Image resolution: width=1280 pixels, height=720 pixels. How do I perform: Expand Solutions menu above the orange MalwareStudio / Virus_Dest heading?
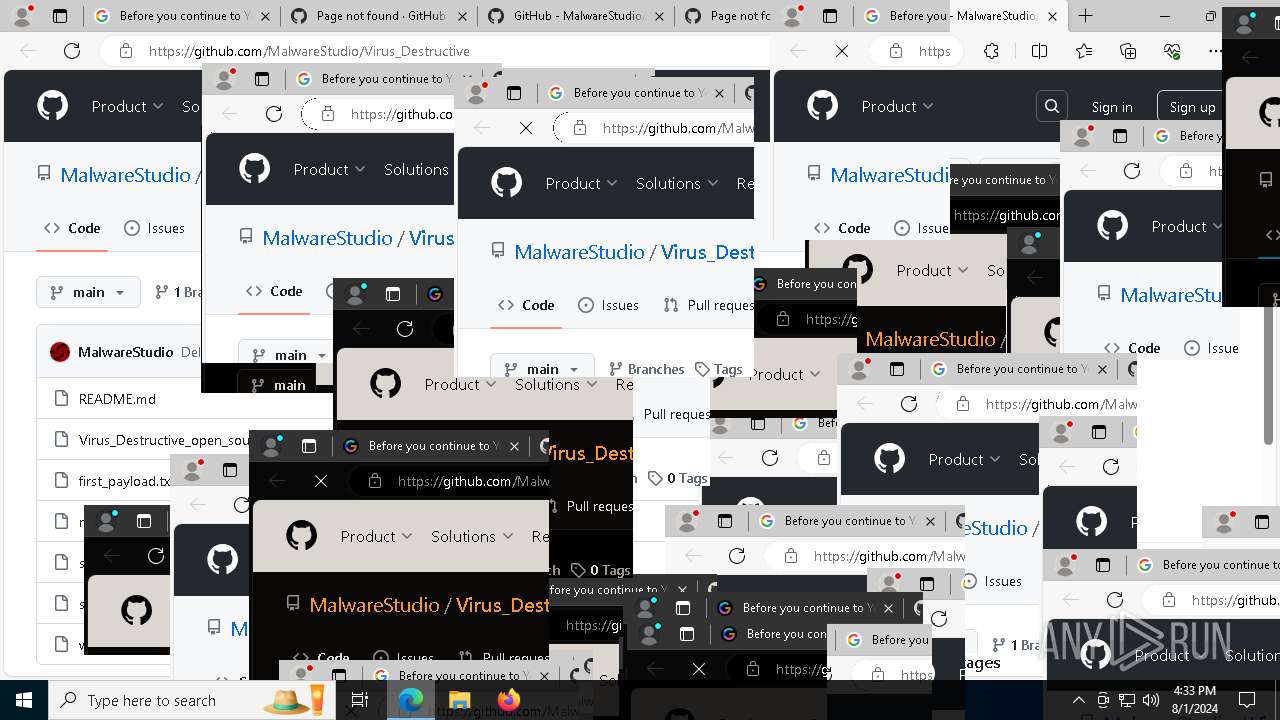(x=473, y=536)
